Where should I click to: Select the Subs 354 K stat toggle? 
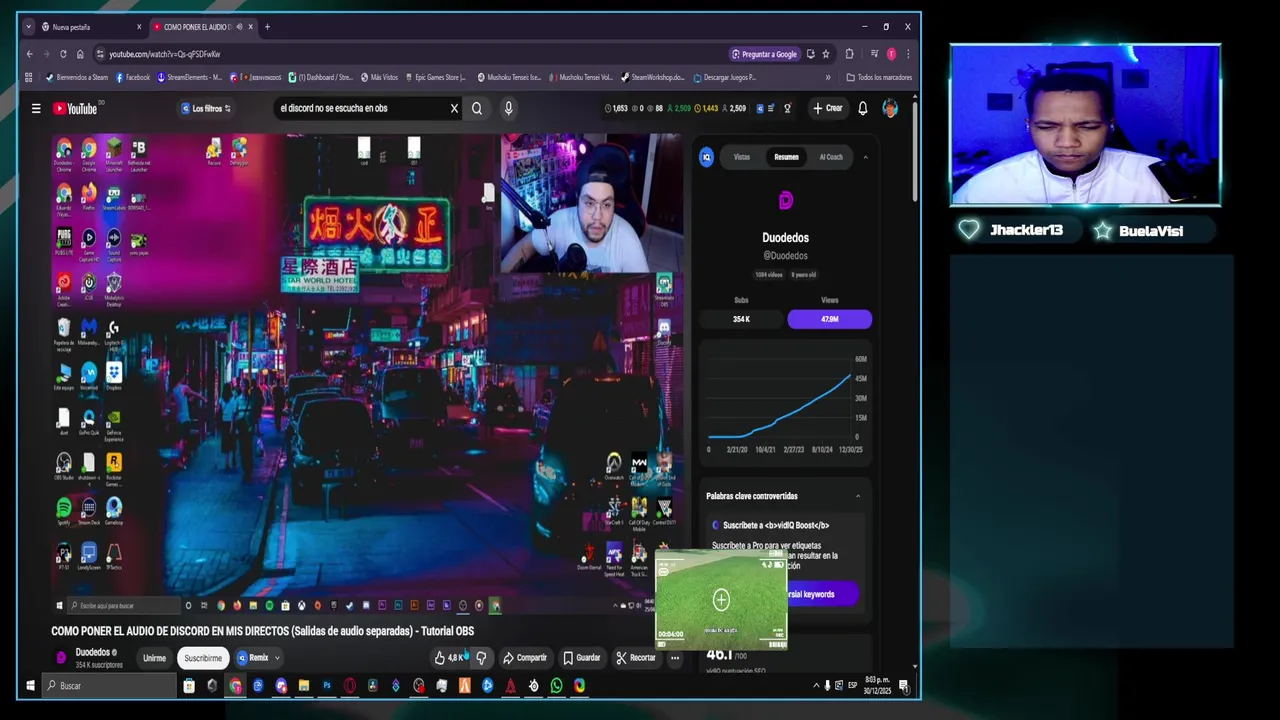(741, 319)
